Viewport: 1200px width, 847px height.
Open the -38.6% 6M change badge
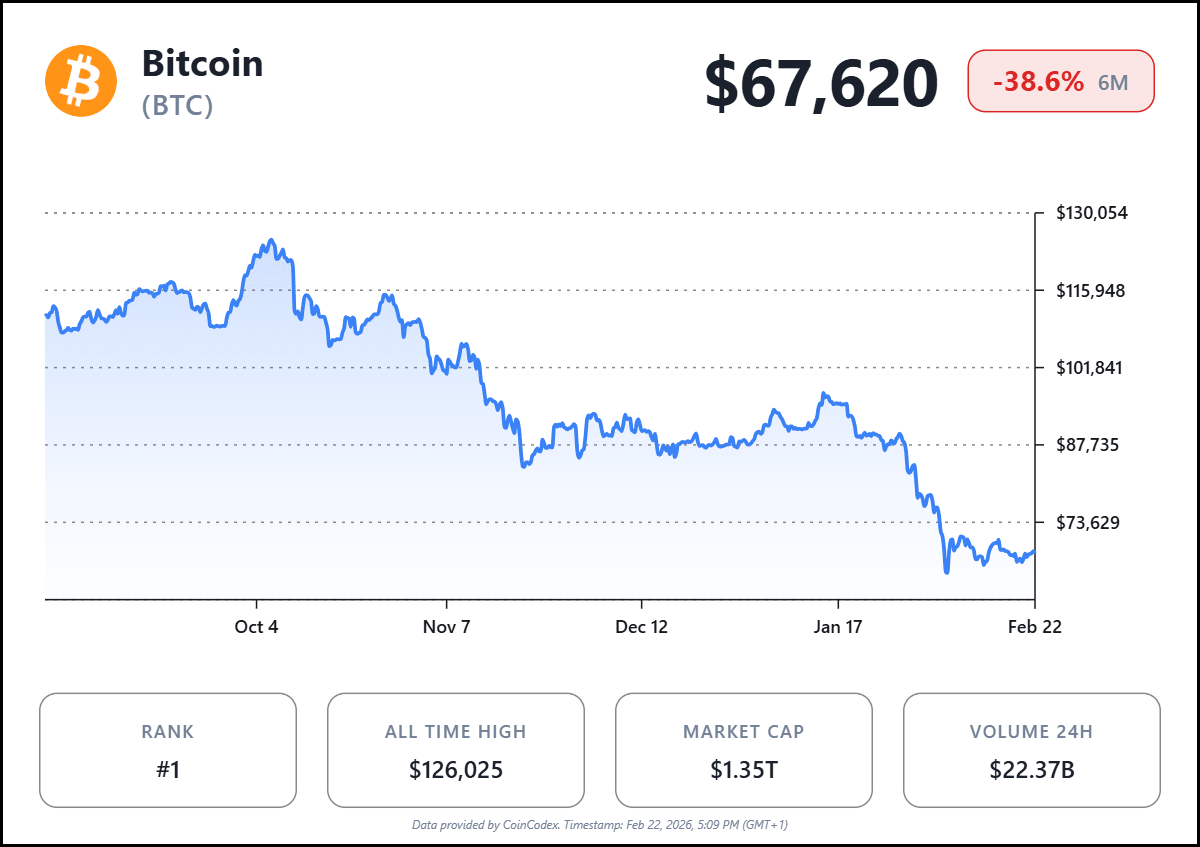(x=1060, y=82)
